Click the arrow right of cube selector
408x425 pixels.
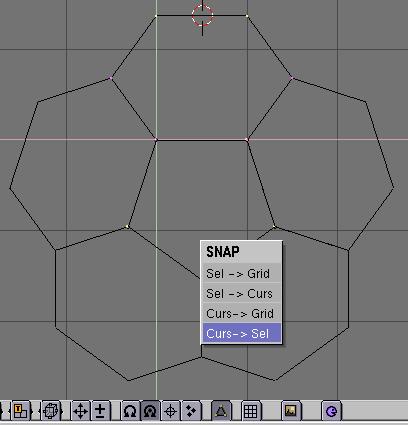coord(61,411)
